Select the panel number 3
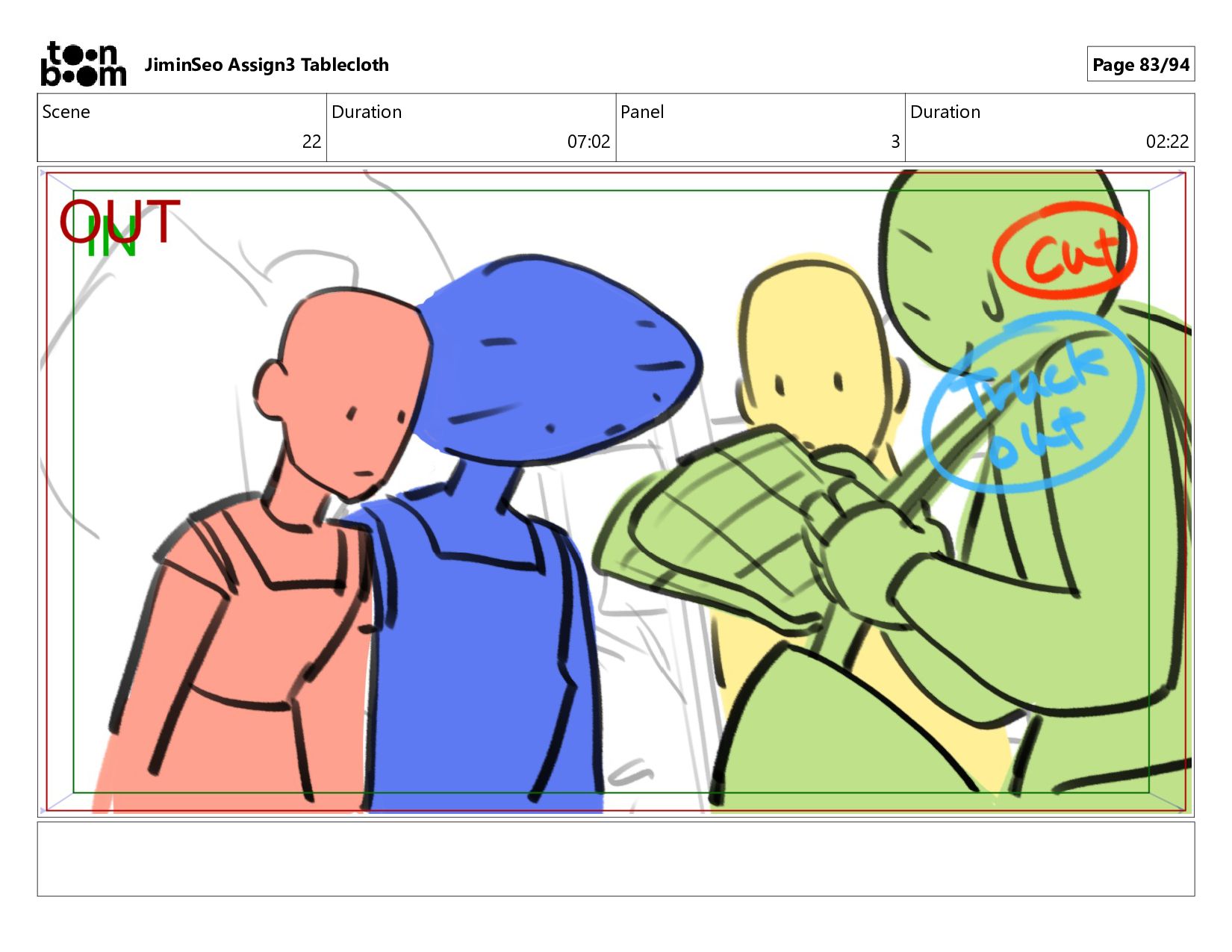The width and height of the screenshot is (1232, 952). (x=895, y=141)
